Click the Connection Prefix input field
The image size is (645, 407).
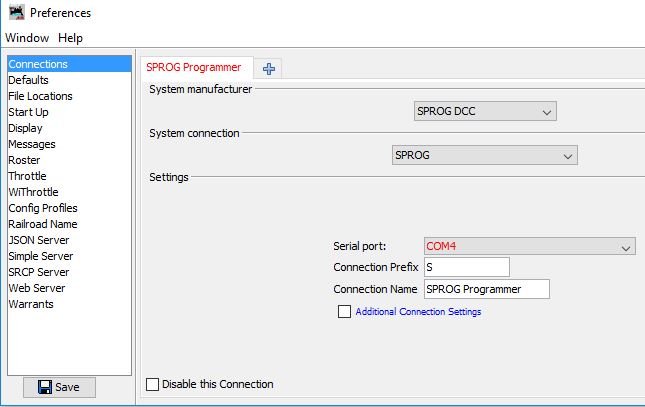pos(466,267)
